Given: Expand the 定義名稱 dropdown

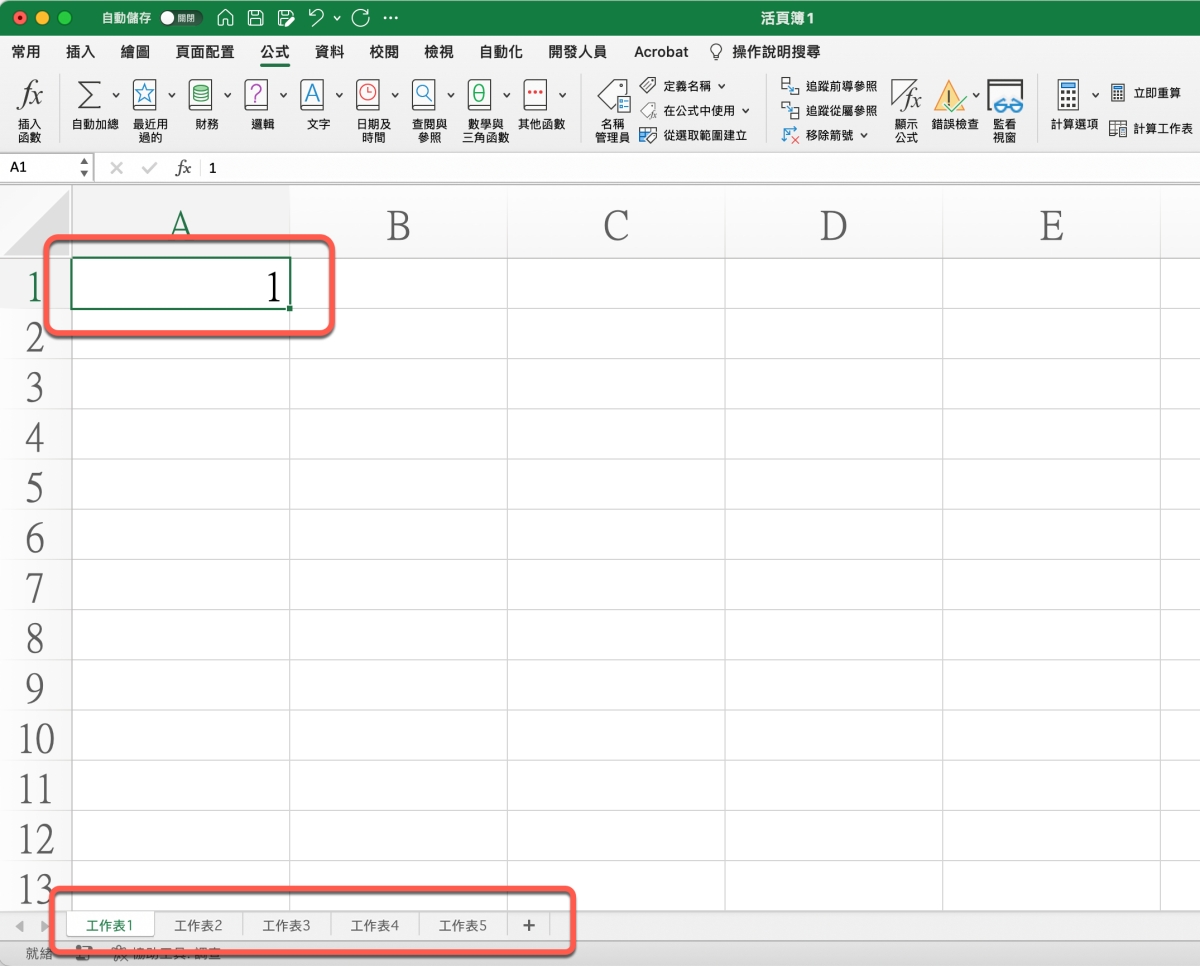Looking at the screenshot, I should [x=722, y=87].
